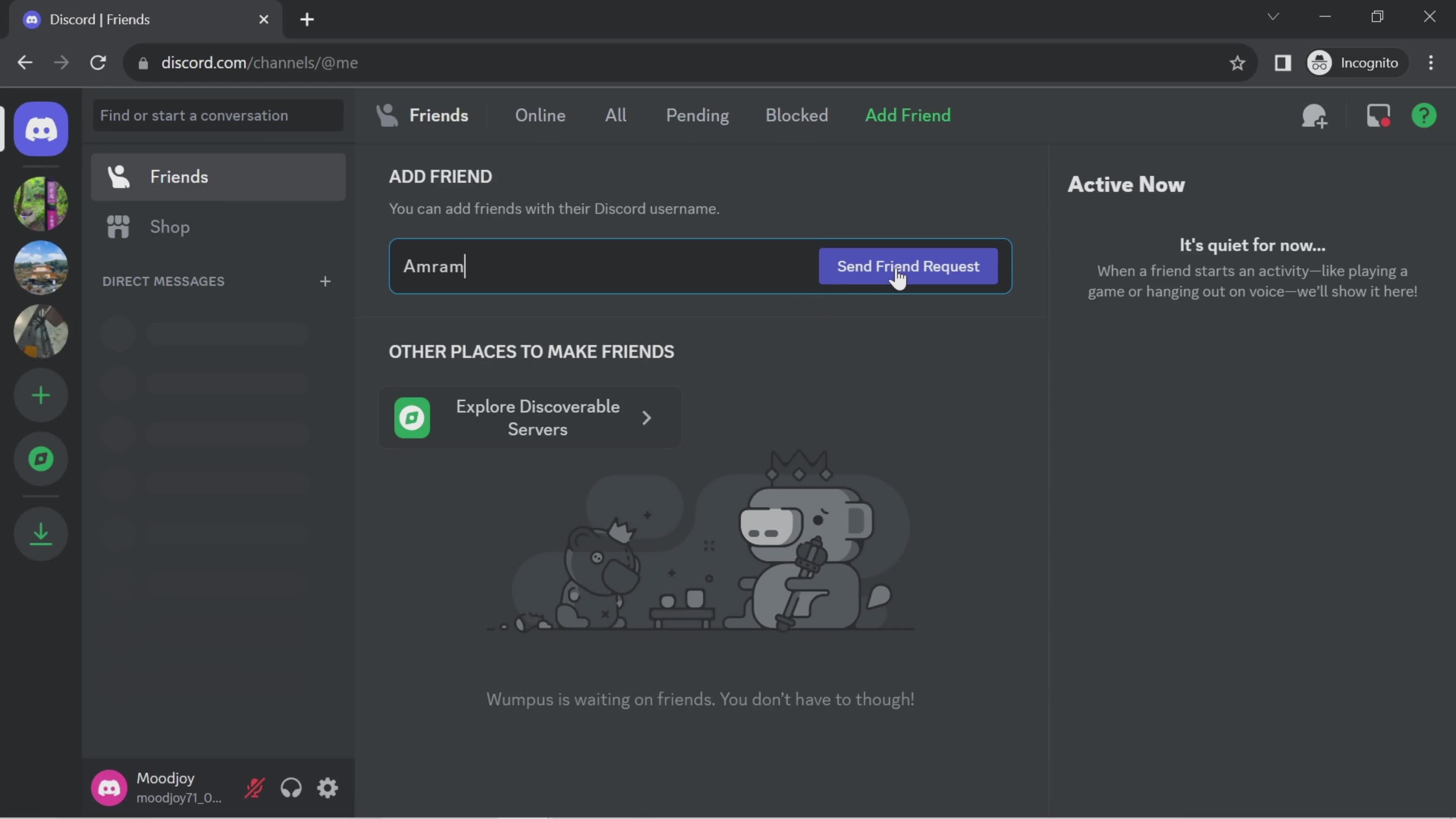Create DM via plus next to Direct Messages

(x=325, y=281)
